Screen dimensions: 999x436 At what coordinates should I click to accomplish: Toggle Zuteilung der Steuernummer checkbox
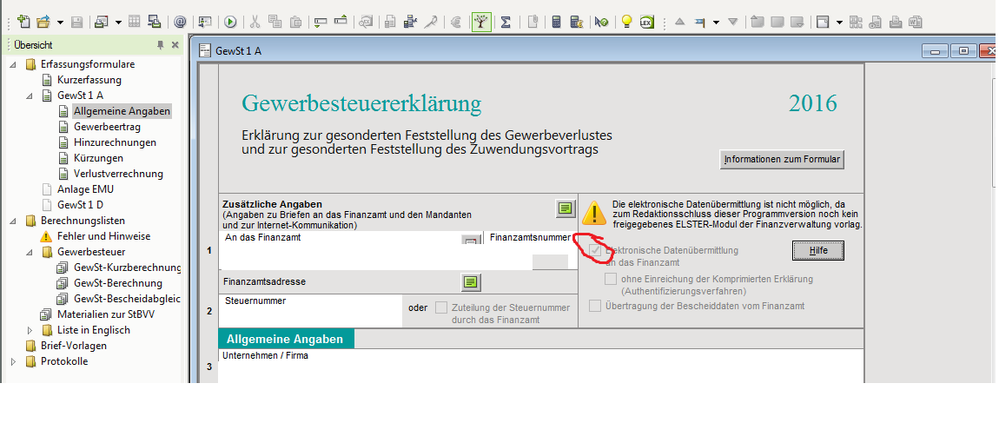click(x=441, y=307)
